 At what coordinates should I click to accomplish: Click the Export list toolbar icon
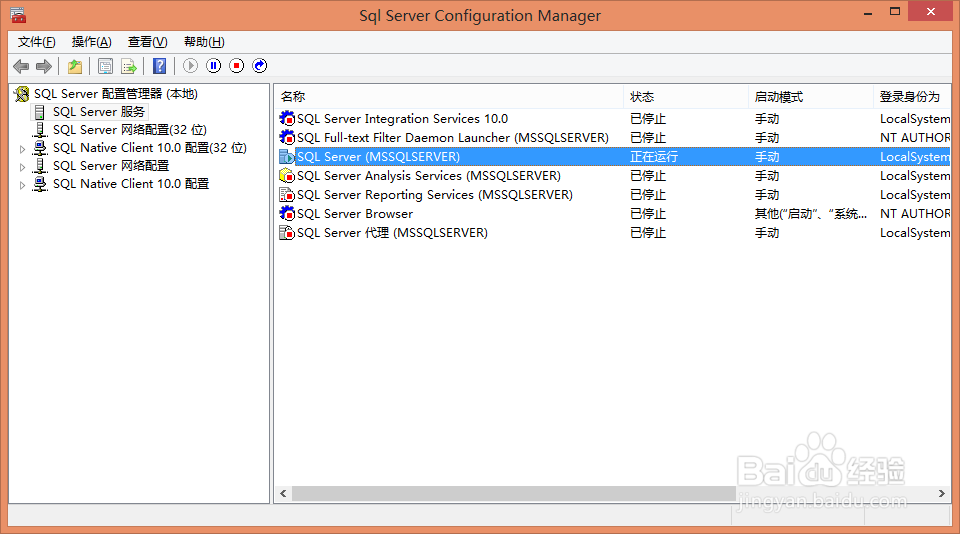pos(129,66)
